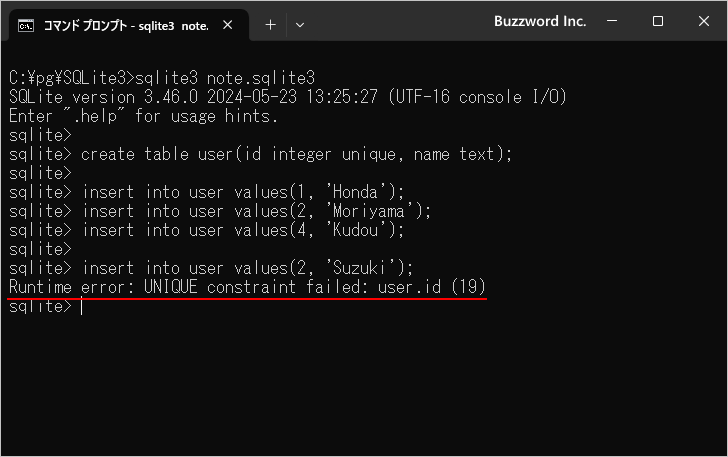This screenshot has height=457, width=728.
Task: Click the UNIQUE constraint failed error line
Action: tap(247, 288)
